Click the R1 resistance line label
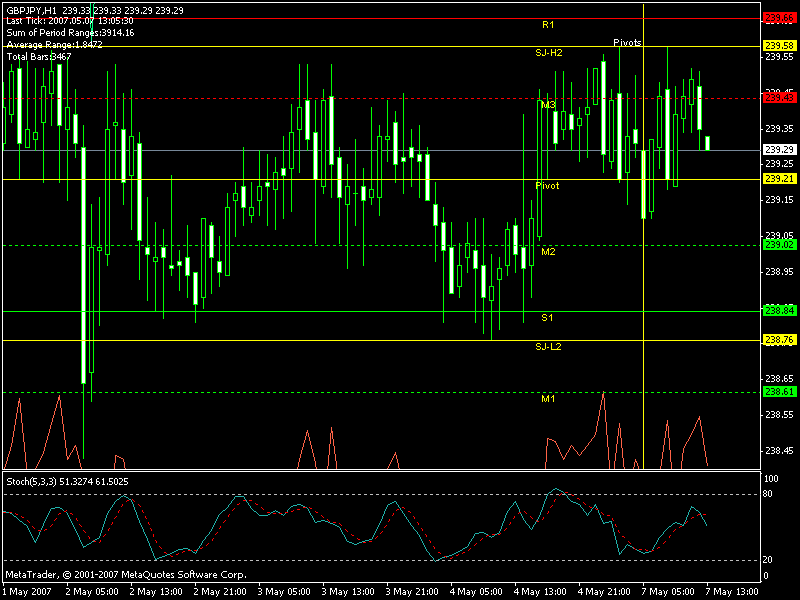Viewport: 800px width, 600px height. coord(548,24)
